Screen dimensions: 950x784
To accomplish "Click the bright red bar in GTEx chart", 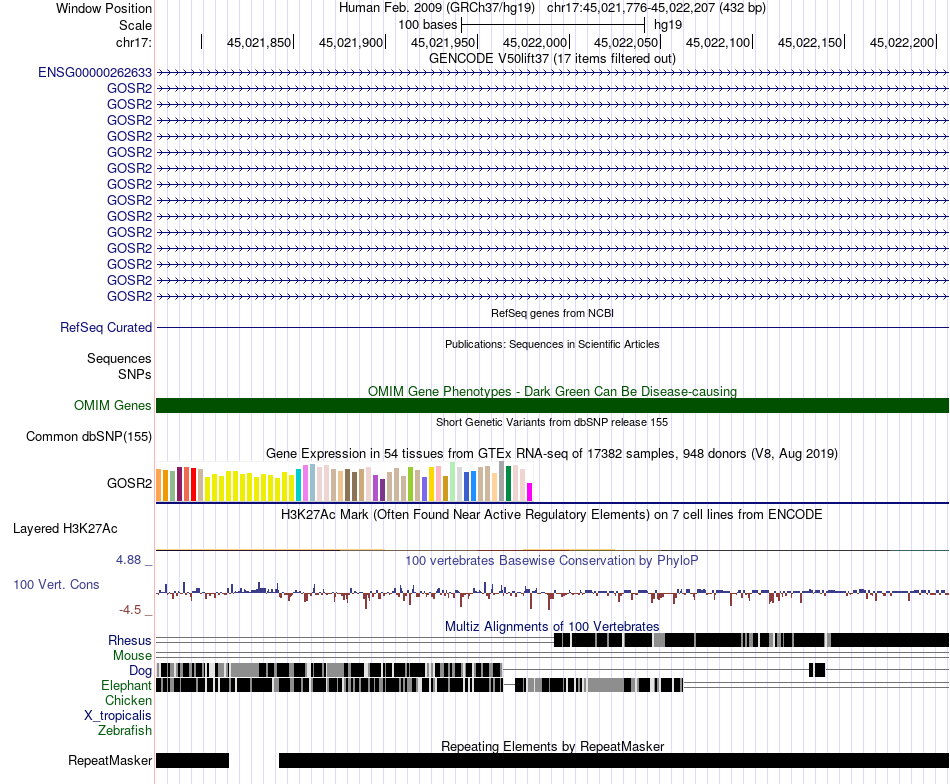I will (x=193, y=485).
